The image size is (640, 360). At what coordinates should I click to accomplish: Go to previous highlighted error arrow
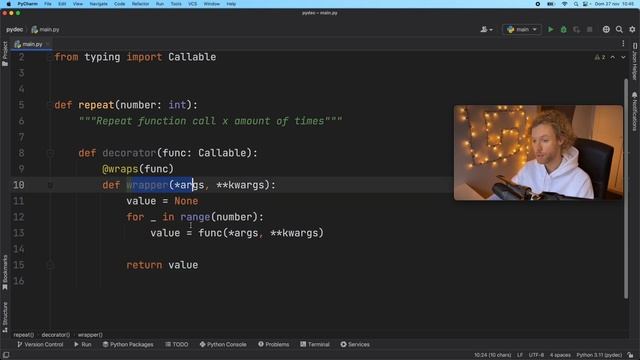[x=613, y=57]
